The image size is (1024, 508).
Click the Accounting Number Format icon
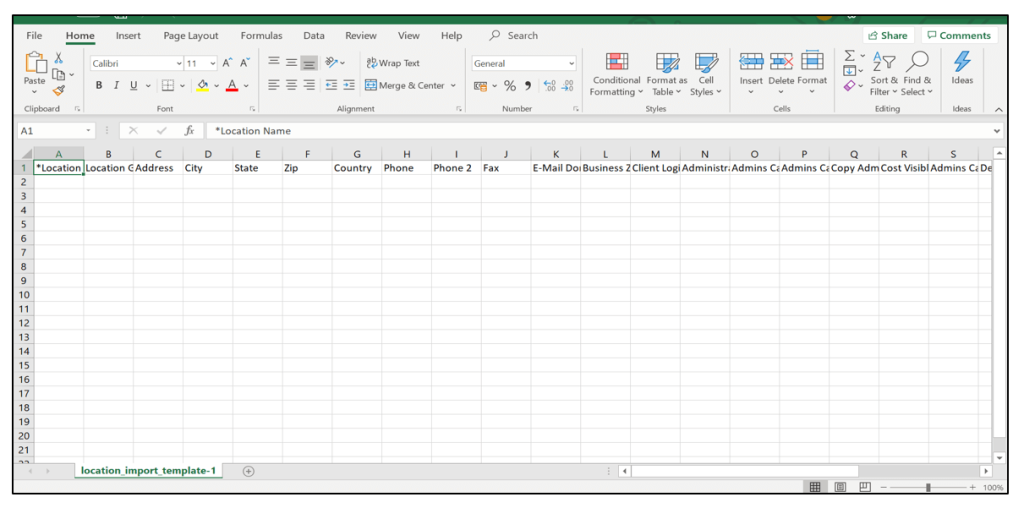tap(480, 86)
